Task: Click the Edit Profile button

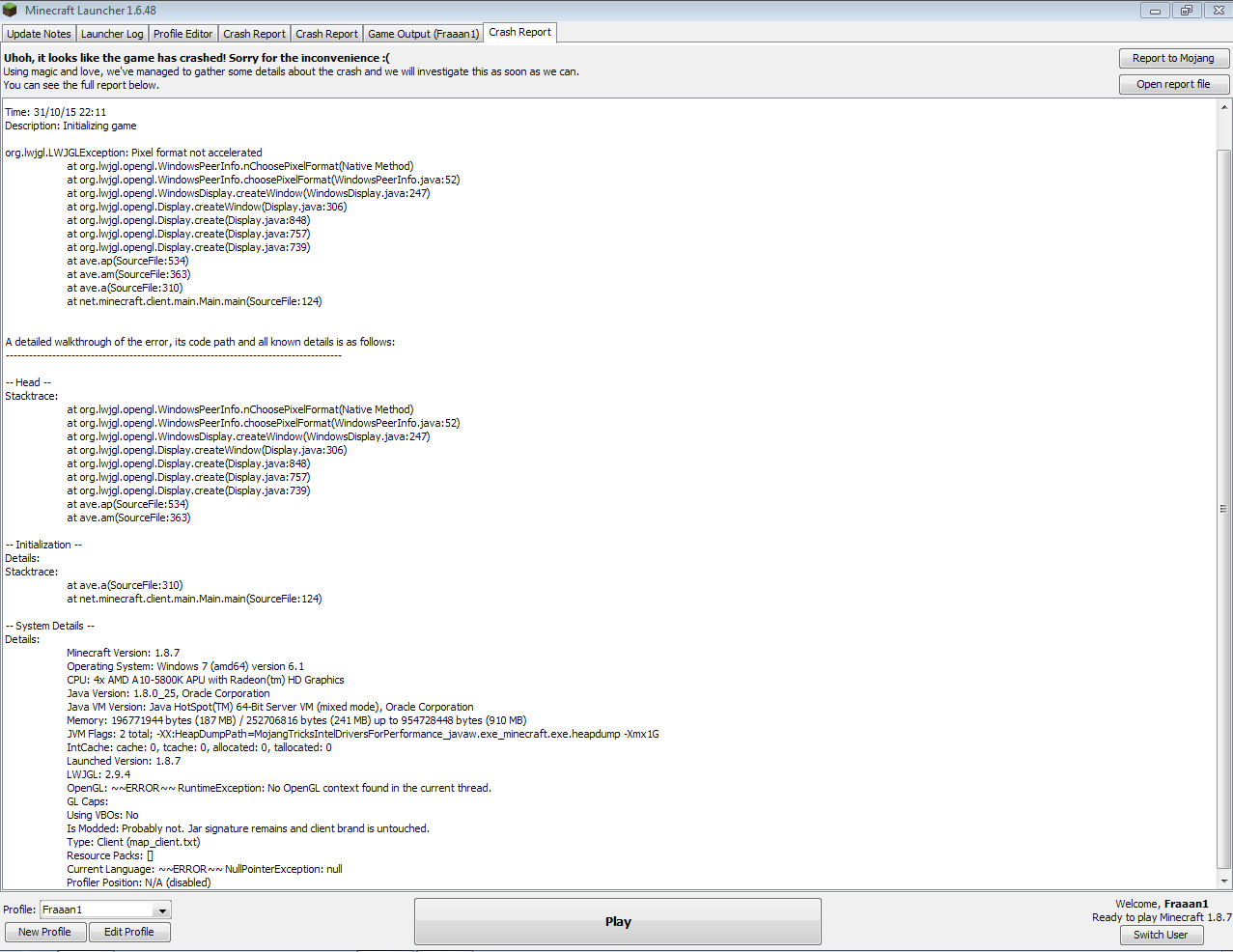Action: pos(129,932)
